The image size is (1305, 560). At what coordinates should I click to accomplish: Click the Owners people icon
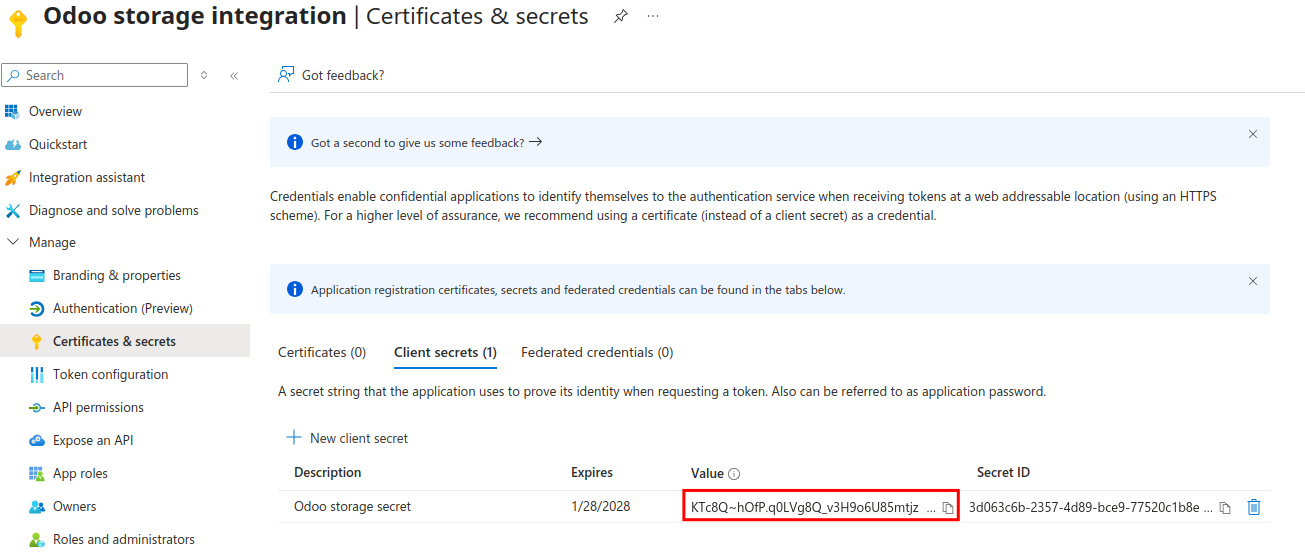pos(37,506)
